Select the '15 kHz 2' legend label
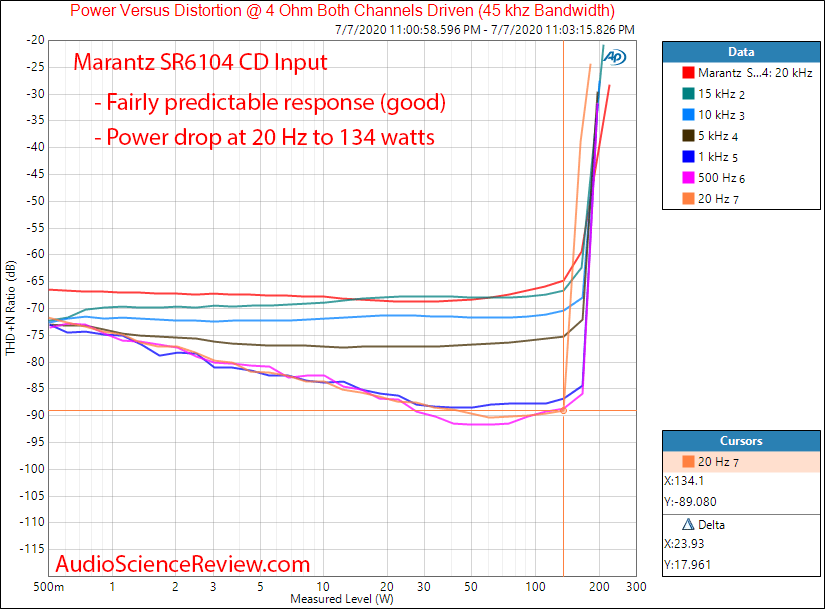 coord(721,94)
